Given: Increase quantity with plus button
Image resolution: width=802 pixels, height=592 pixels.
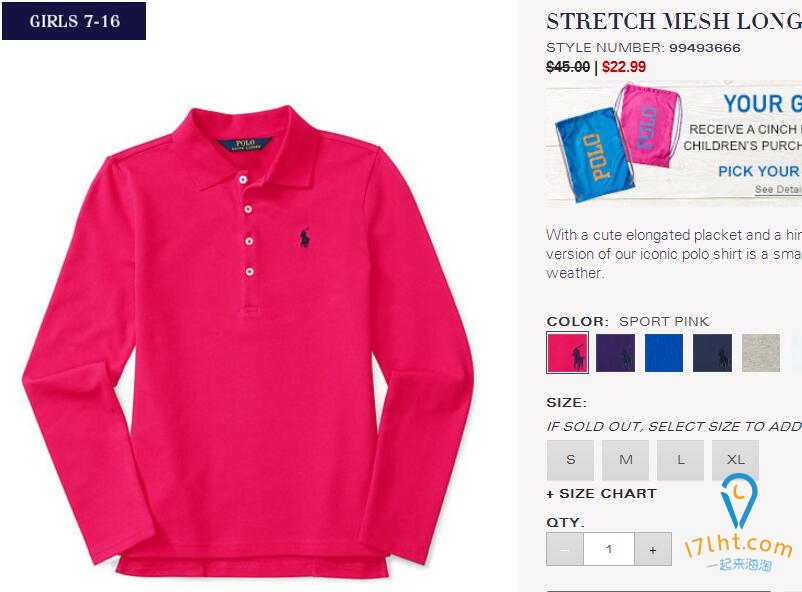Looking at the screenshot, I should (x=653, y=549).
